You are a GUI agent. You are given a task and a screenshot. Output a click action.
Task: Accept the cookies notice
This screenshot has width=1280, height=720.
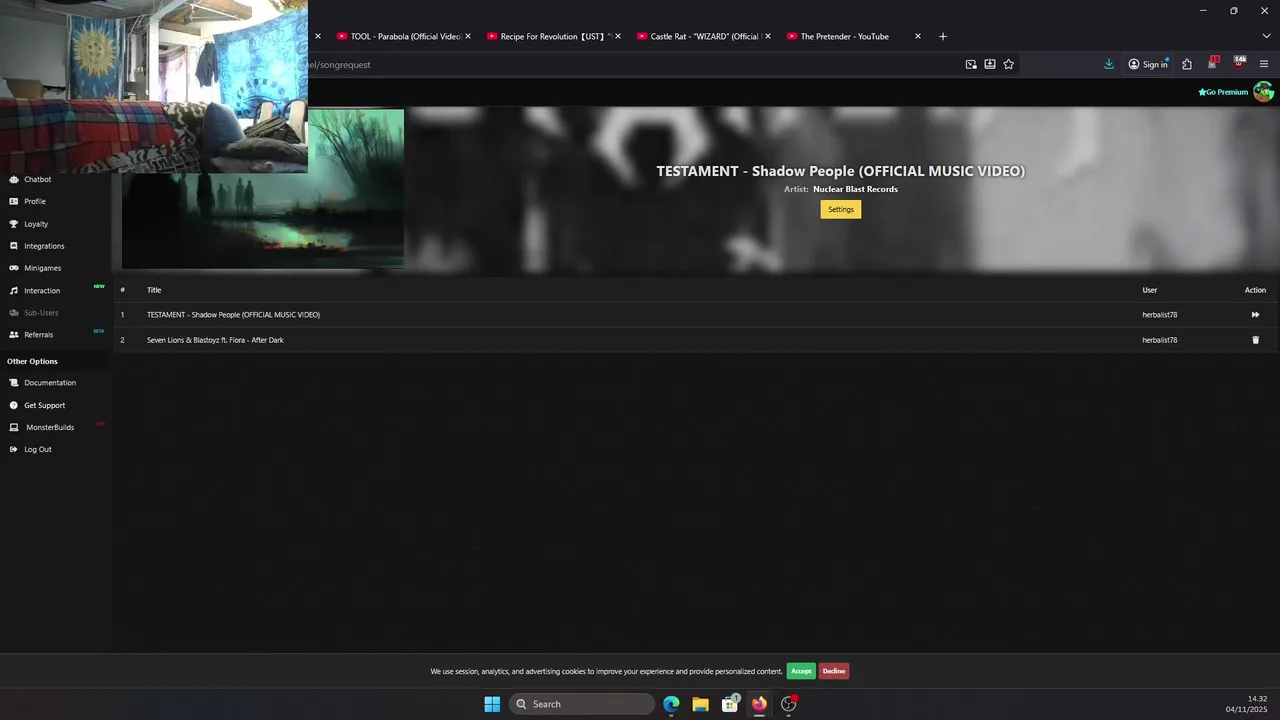tap(801, 671)
